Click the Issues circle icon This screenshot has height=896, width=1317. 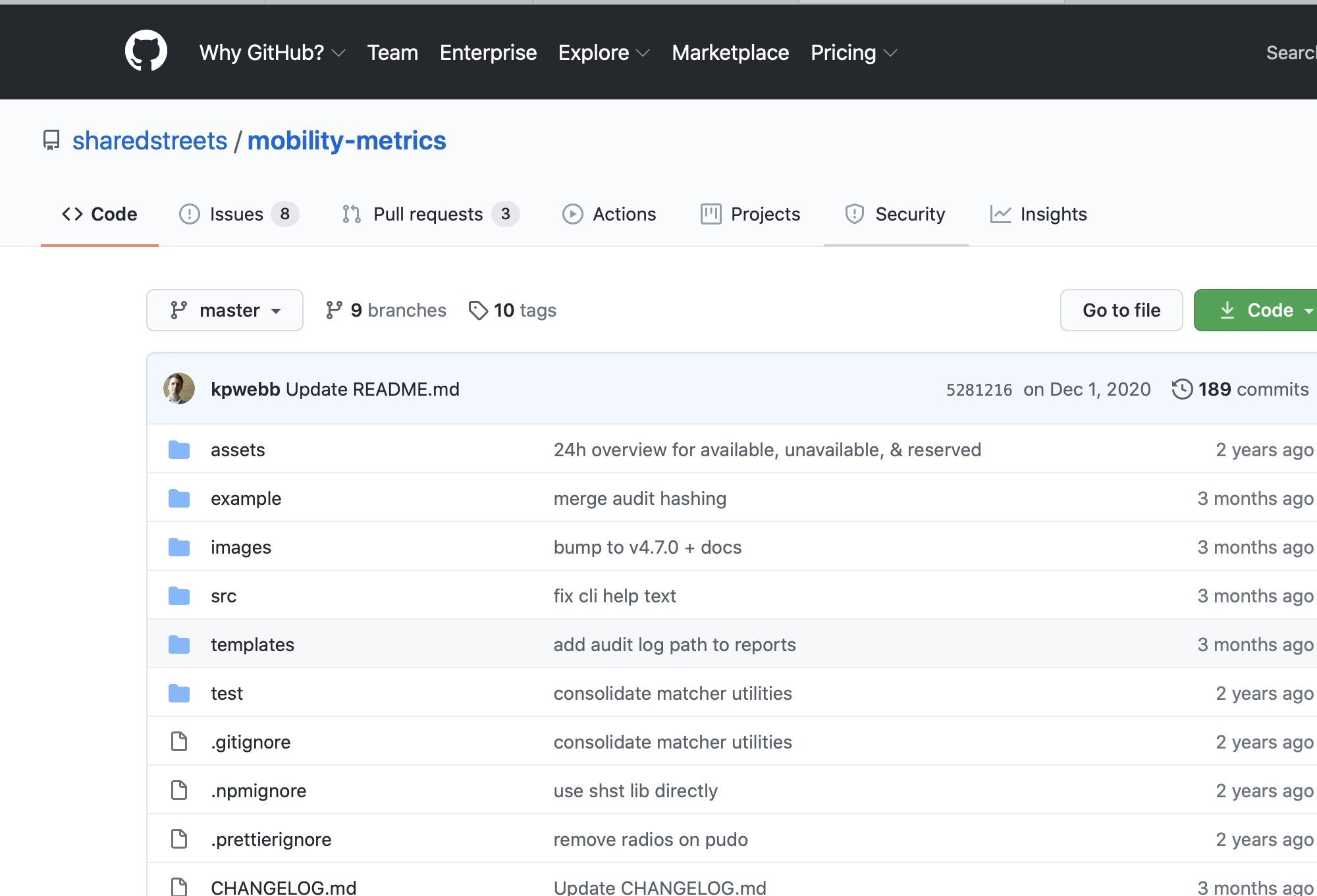click(190, 214)
